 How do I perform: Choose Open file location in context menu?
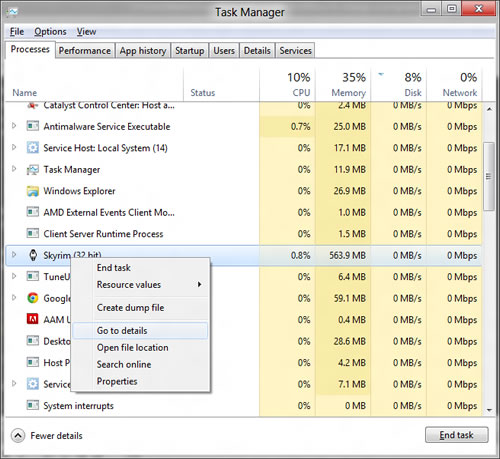point(141,348)
